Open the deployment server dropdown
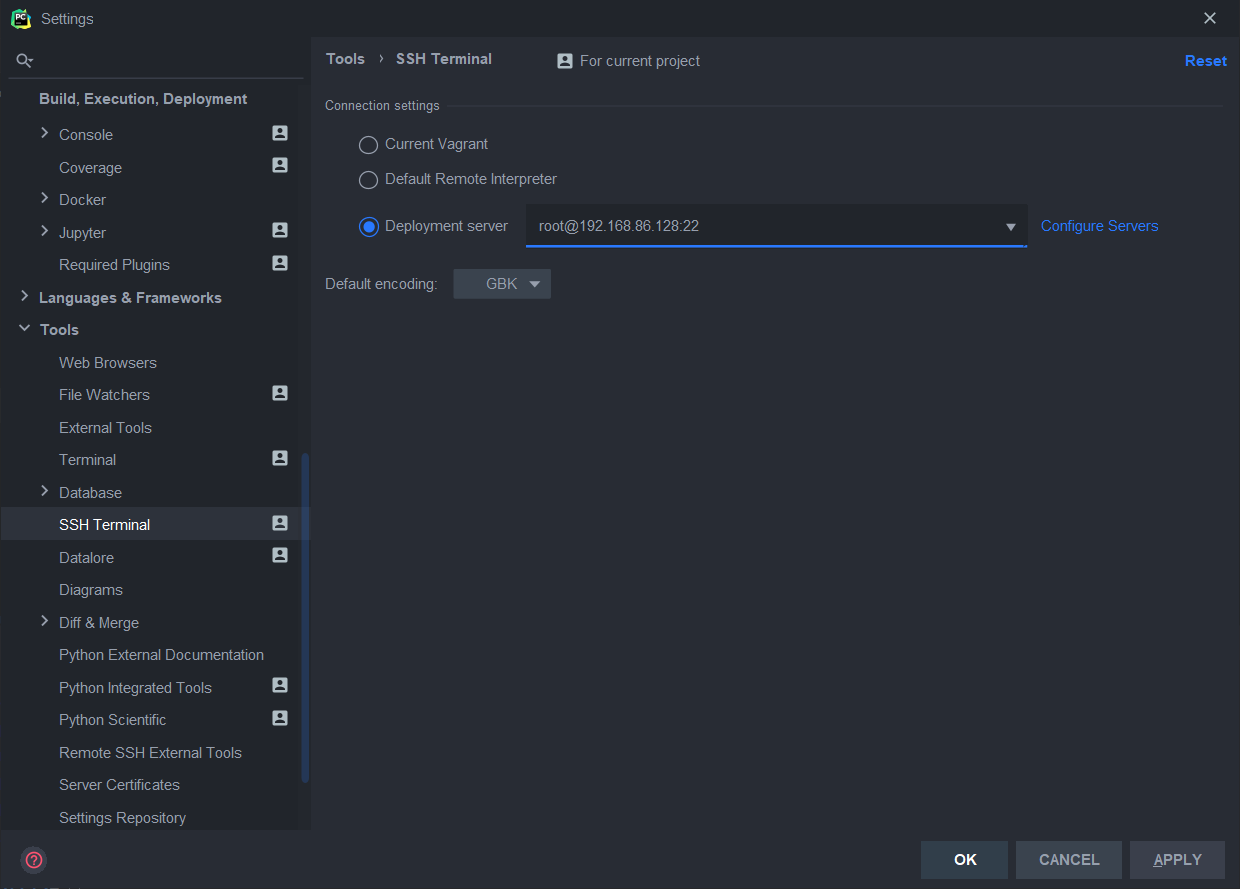Image resolution: width=1240 pixels, height=889 pixels. 1010,227
